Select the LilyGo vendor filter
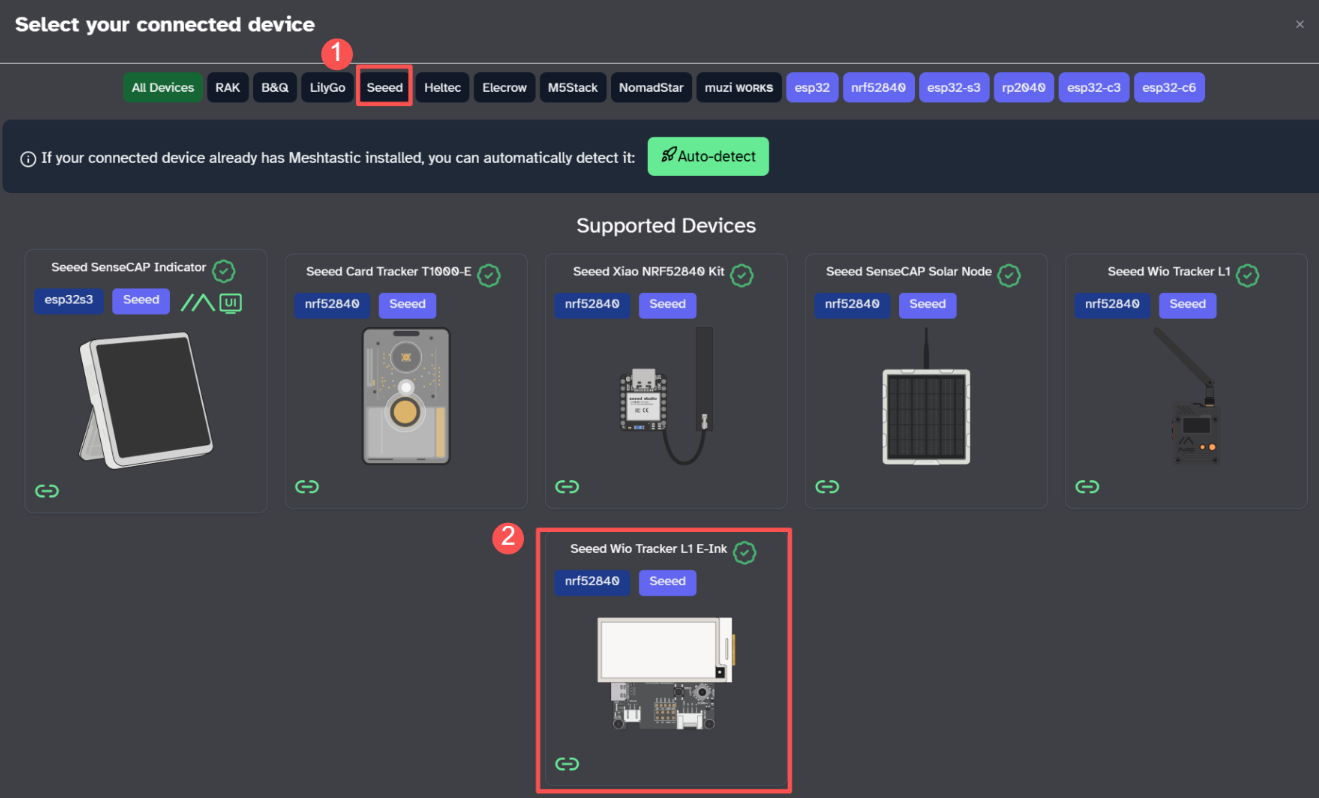 pyautogui.click(x=327, y=88)
